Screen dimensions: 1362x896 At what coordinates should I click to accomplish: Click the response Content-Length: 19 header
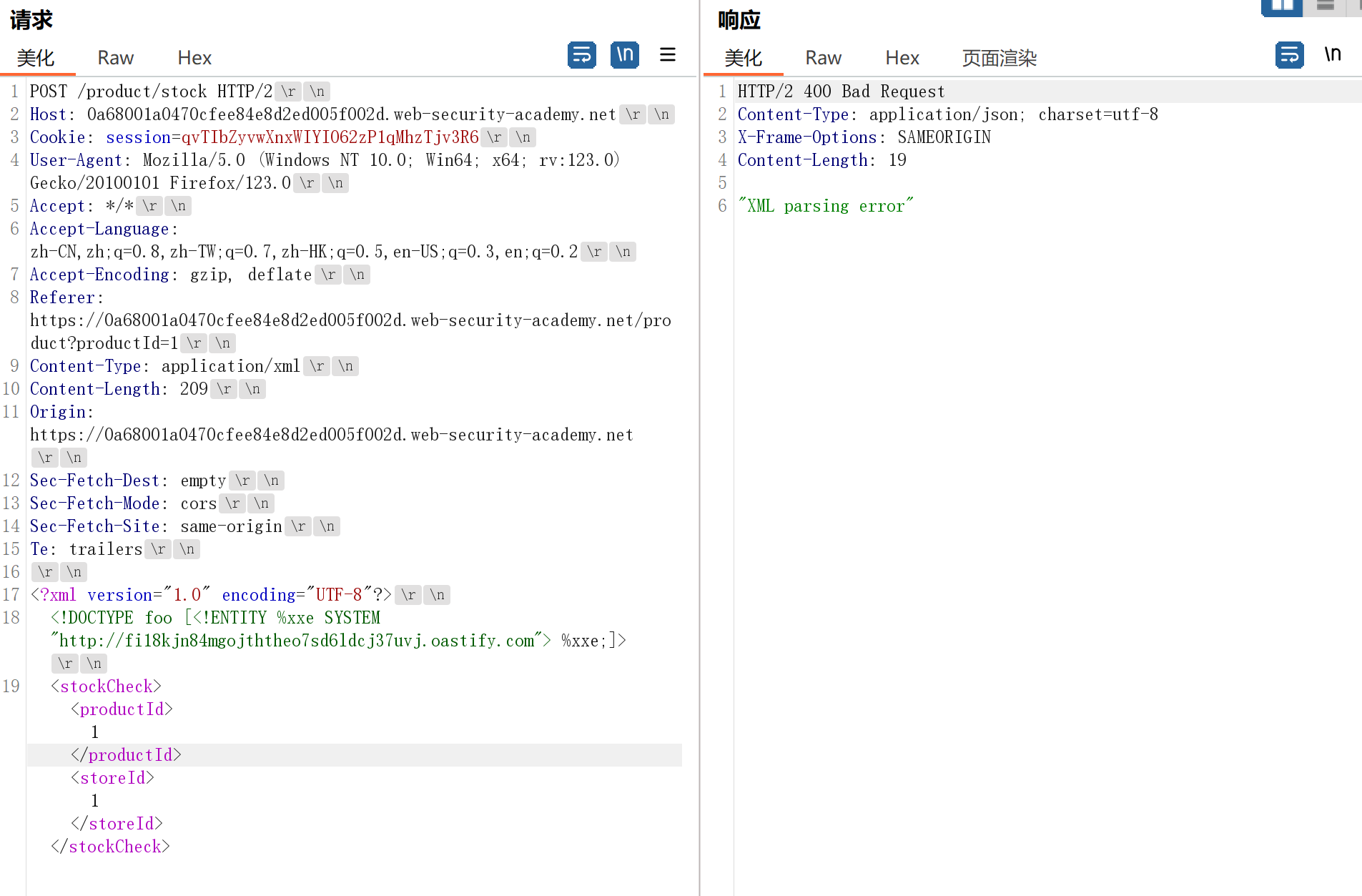[x=822, y=160]
